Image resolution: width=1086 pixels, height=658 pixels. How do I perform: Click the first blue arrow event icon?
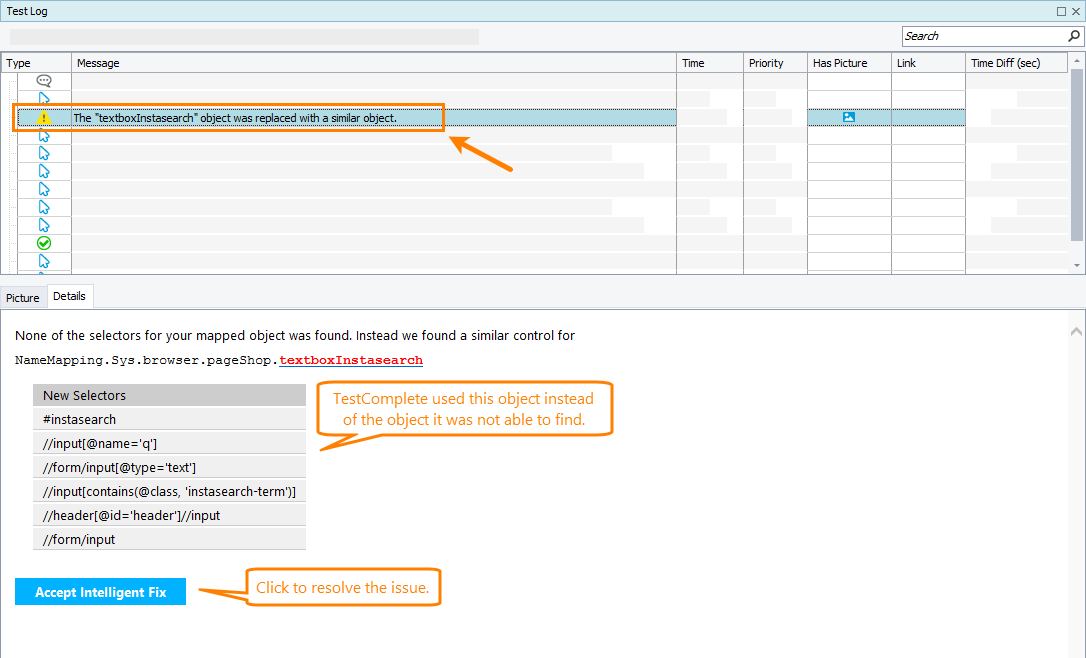click(44, 99)
